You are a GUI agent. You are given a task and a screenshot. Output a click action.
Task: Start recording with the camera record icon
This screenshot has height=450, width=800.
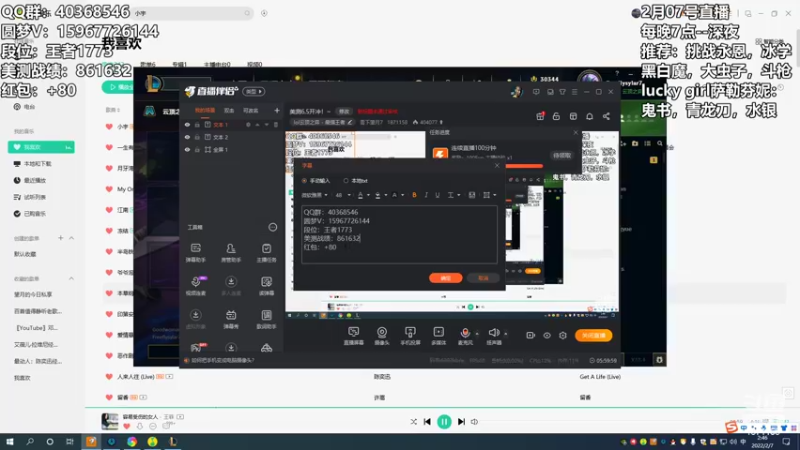531,335
